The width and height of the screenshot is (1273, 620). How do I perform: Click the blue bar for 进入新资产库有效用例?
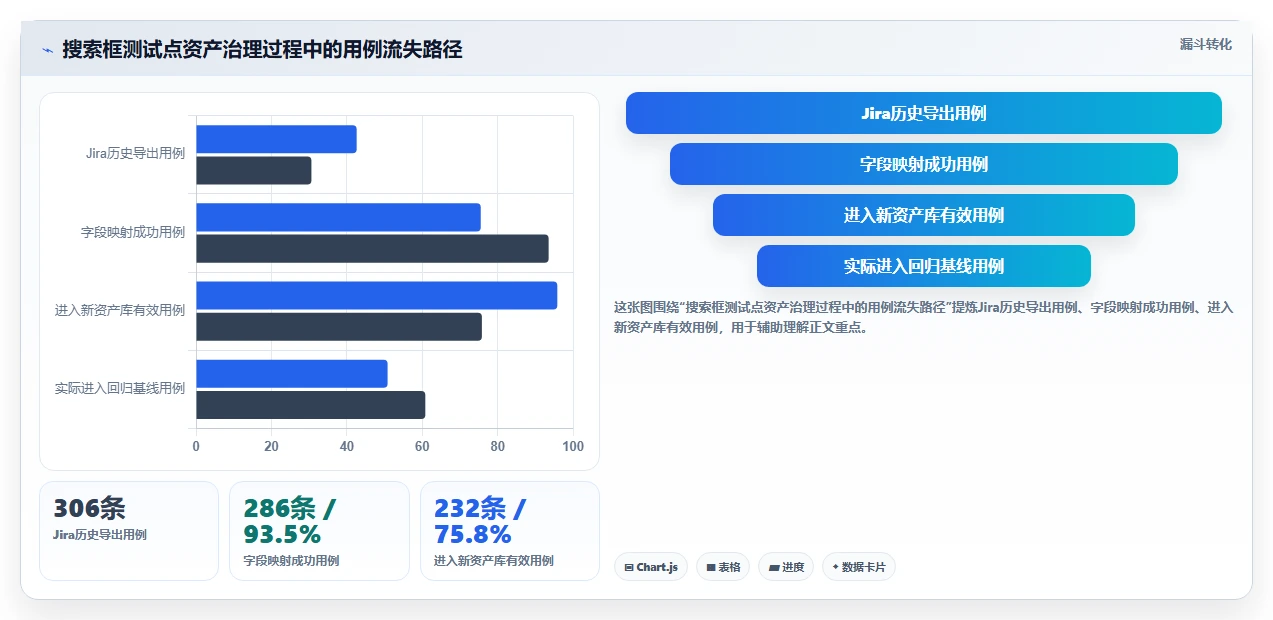click(377, 295)
